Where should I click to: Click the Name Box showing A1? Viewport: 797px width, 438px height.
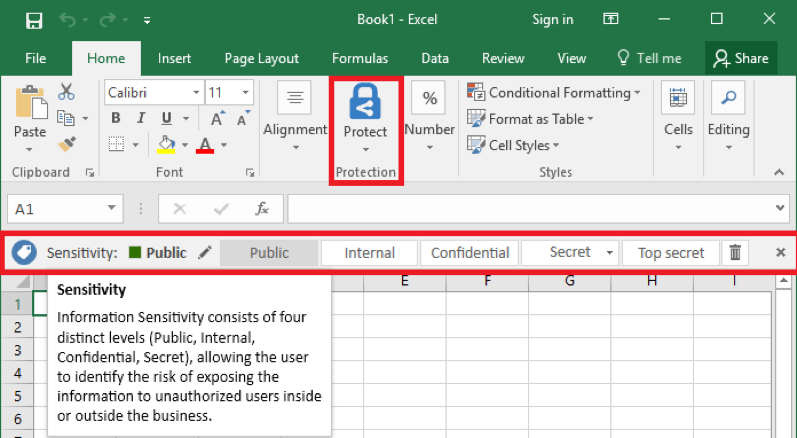(x=55, y=209)
